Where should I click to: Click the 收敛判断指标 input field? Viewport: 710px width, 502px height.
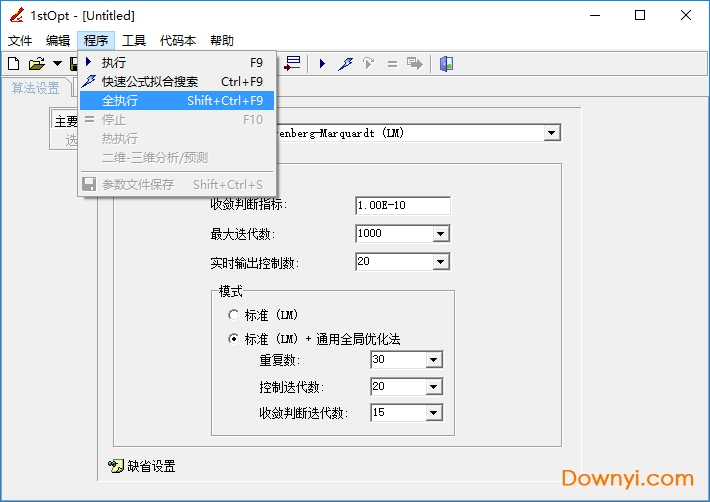click(x=402, y=205)
